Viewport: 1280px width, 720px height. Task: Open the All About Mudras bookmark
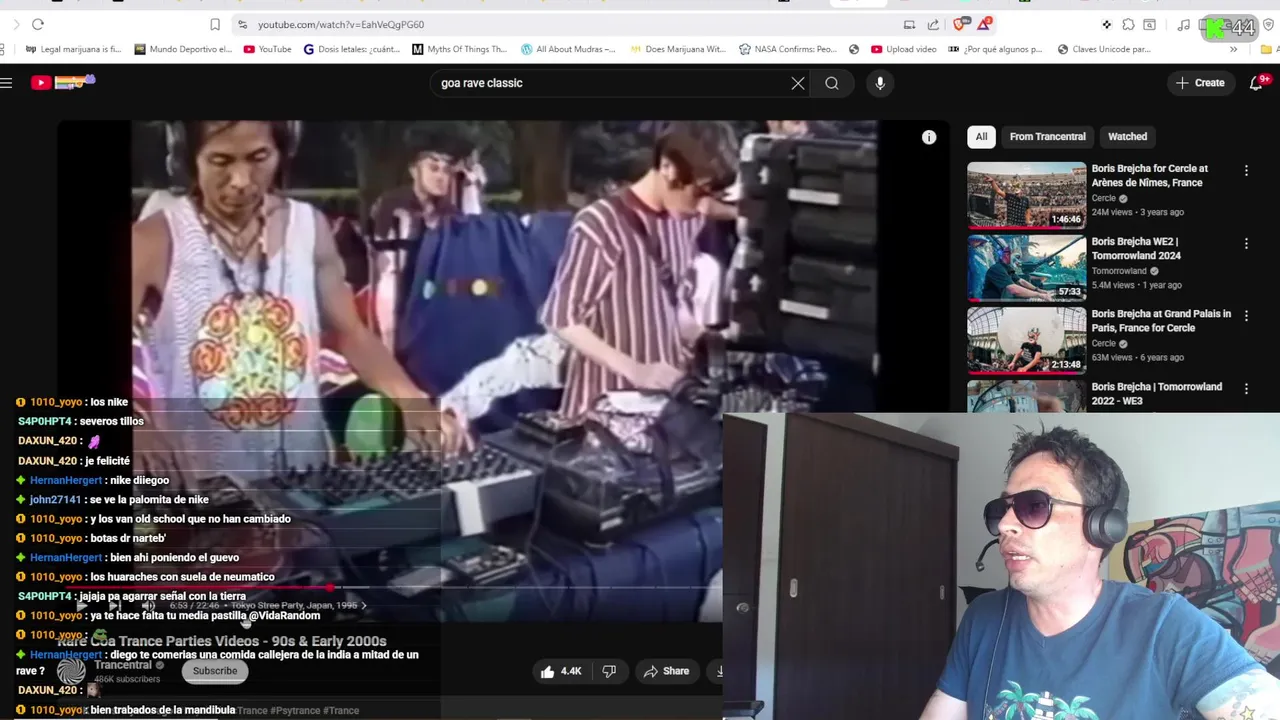tap(569, 49)
